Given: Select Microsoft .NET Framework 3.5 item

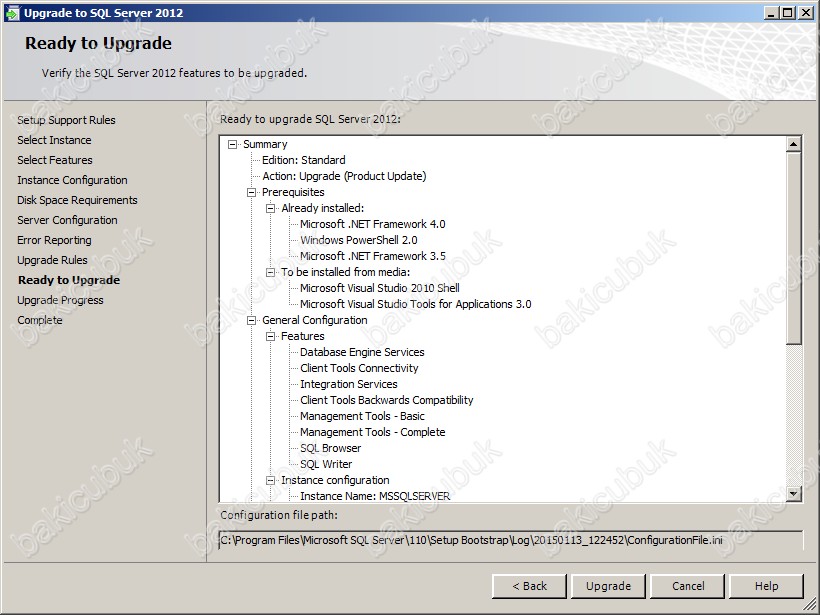Looking at the screenshot, I should point(373,256).
